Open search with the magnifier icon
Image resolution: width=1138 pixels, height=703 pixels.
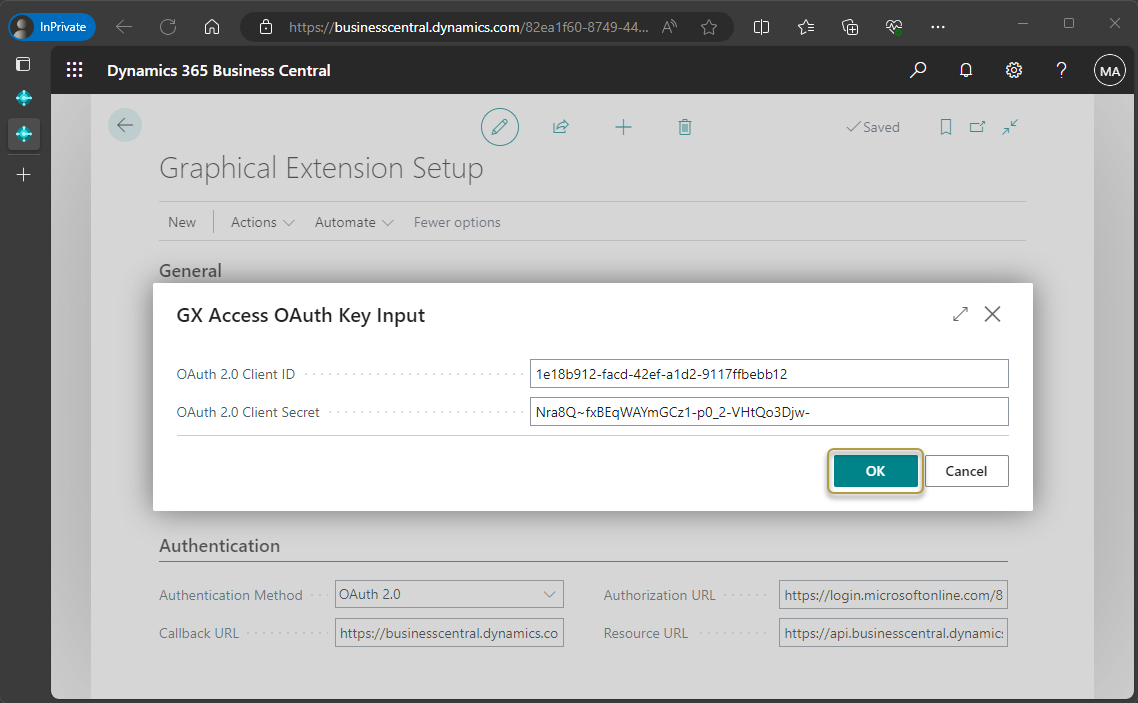tap(917, 70)
